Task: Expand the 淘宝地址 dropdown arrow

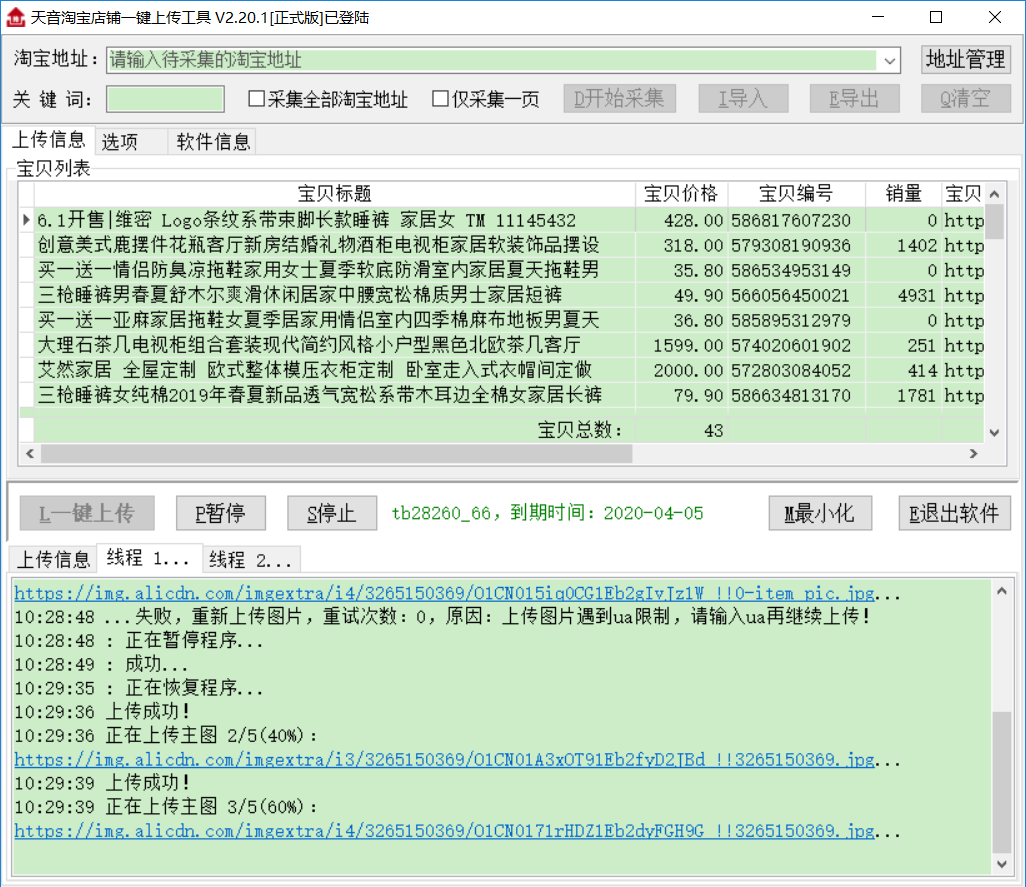Action: pyautogui.click(x=890, y=60)
